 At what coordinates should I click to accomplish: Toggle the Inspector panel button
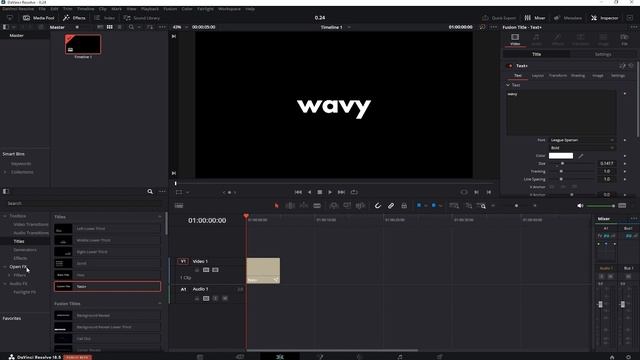604,18
